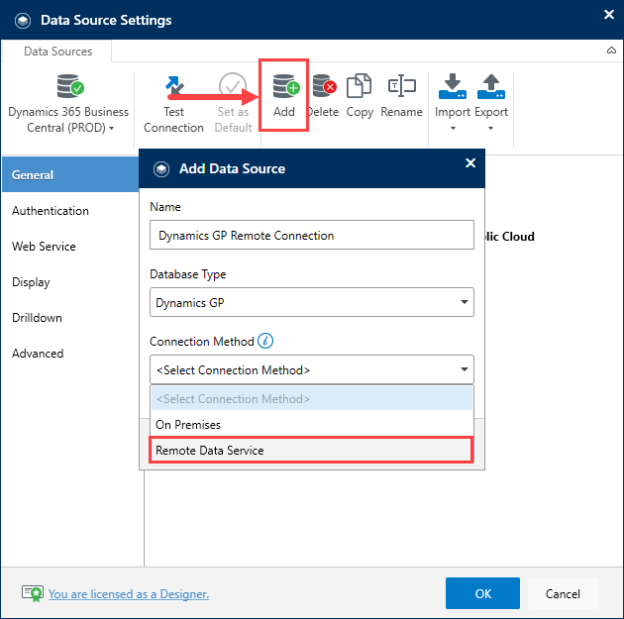Screen dimensions: 624x619
Task: Open the Web Service settings tab
Action: point(44,246)
